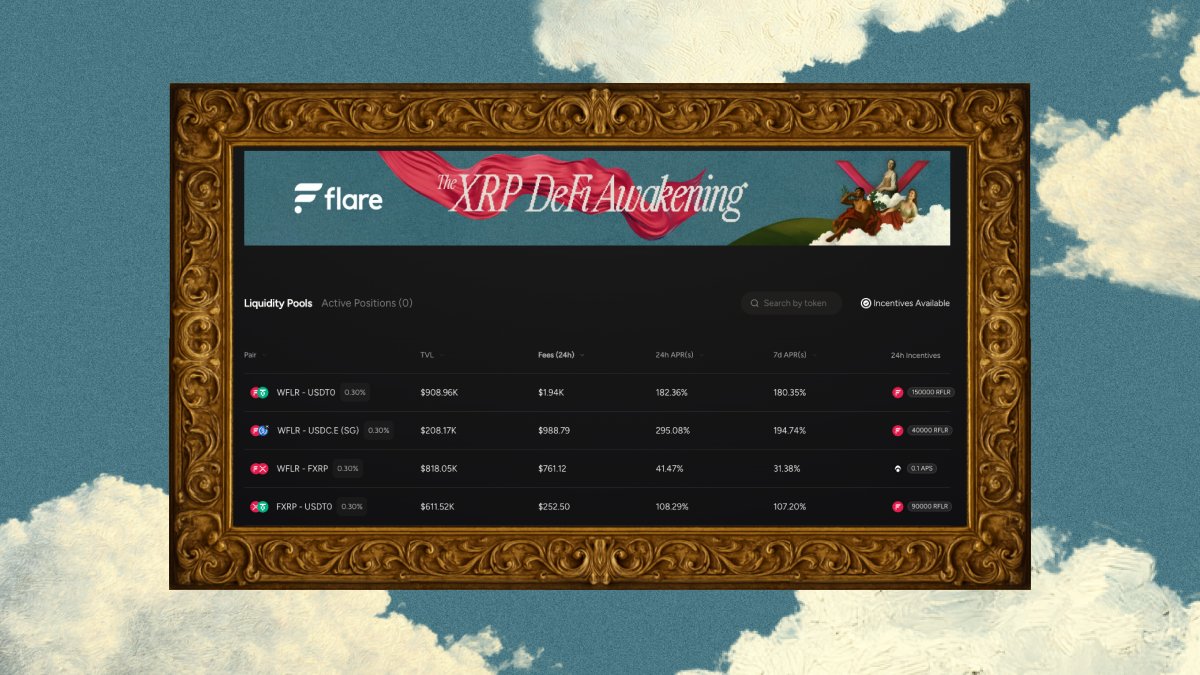Focus the Search by token field
1200x675 pixels.
[791, 303]
